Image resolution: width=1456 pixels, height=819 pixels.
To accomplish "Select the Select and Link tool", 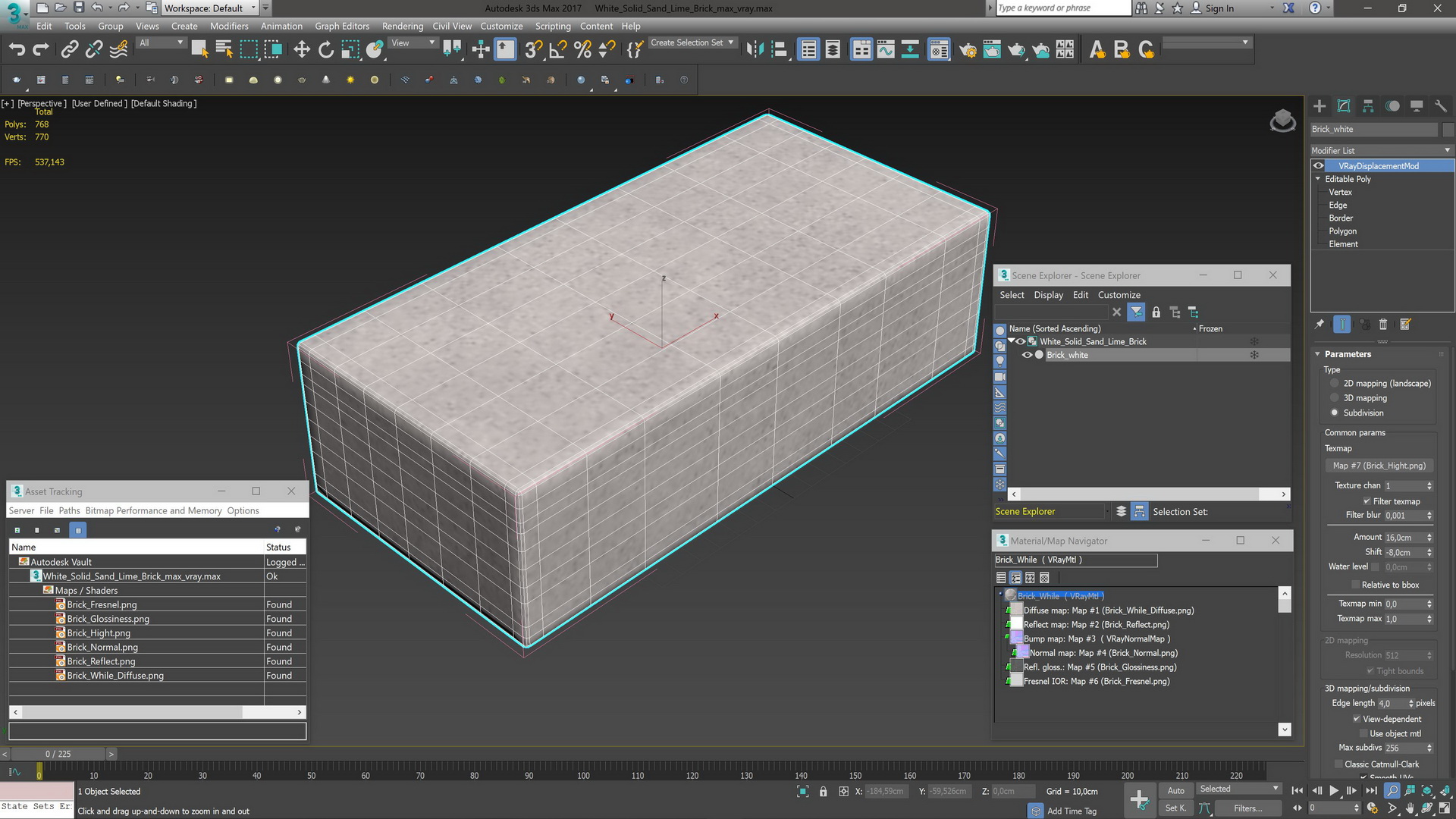I will point(69,50).
